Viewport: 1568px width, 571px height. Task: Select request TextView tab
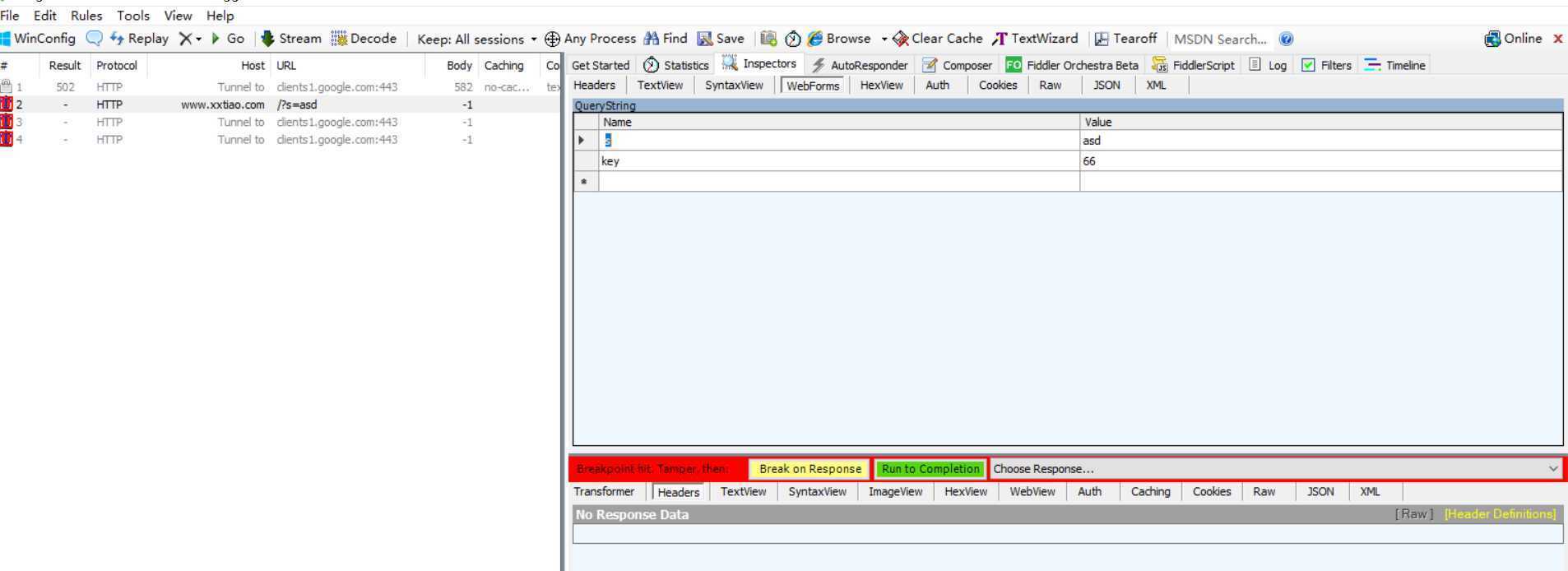point(660,86)
